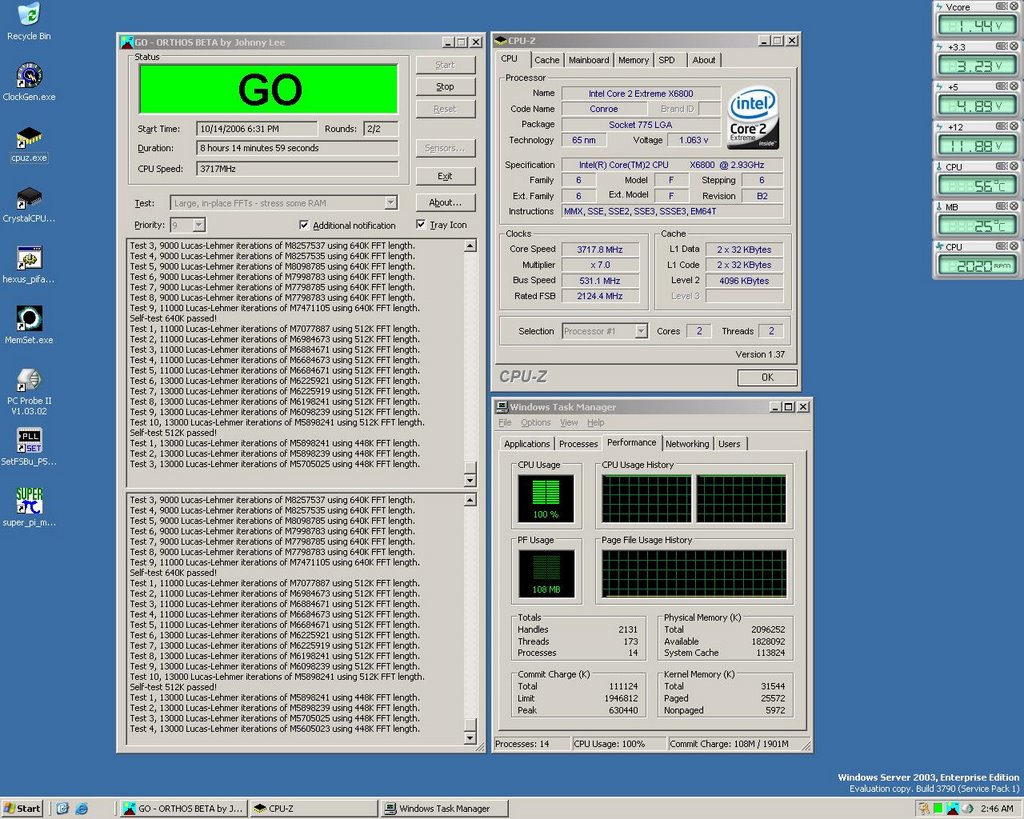The image size is (1024, 819).
Task: Close the +3.3 voltage sensor panel
Action: coord(1014,46)
